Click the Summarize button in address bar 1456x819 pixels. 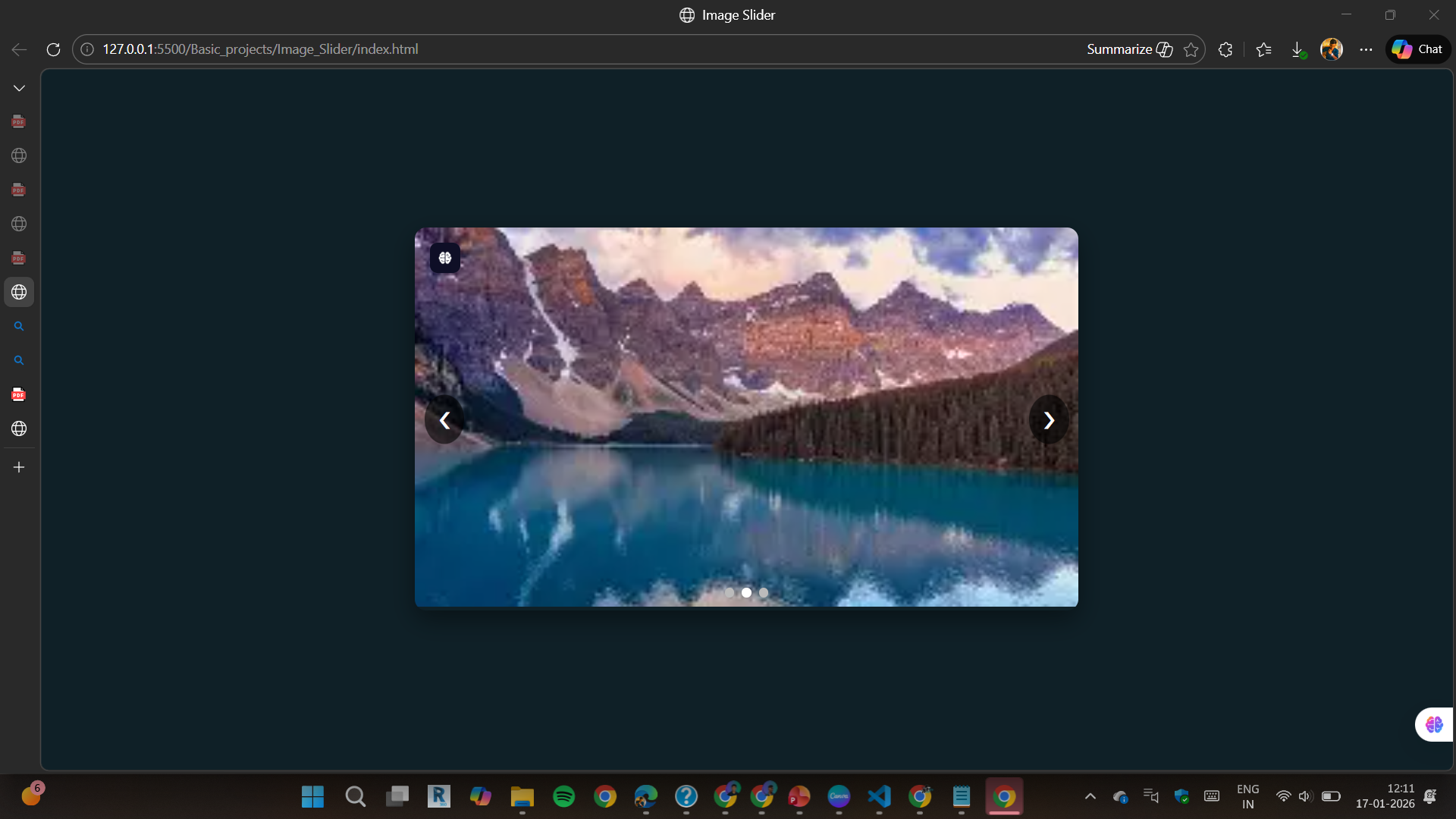click(x=1129, y=49)
